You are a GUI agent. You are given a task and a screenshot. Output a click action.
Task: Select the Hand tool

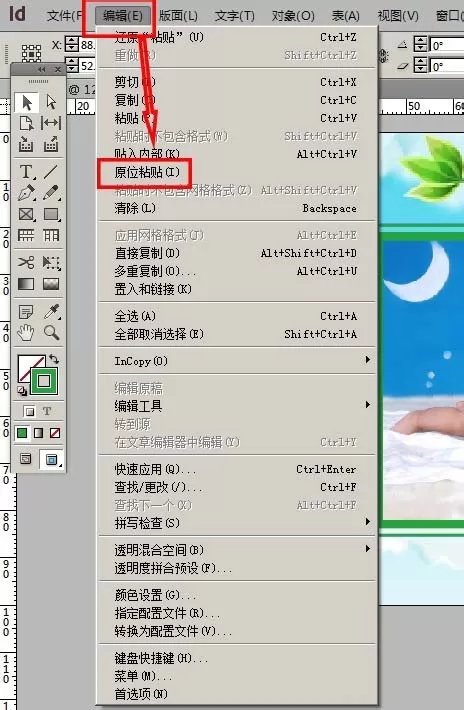(x=26, y=333)
